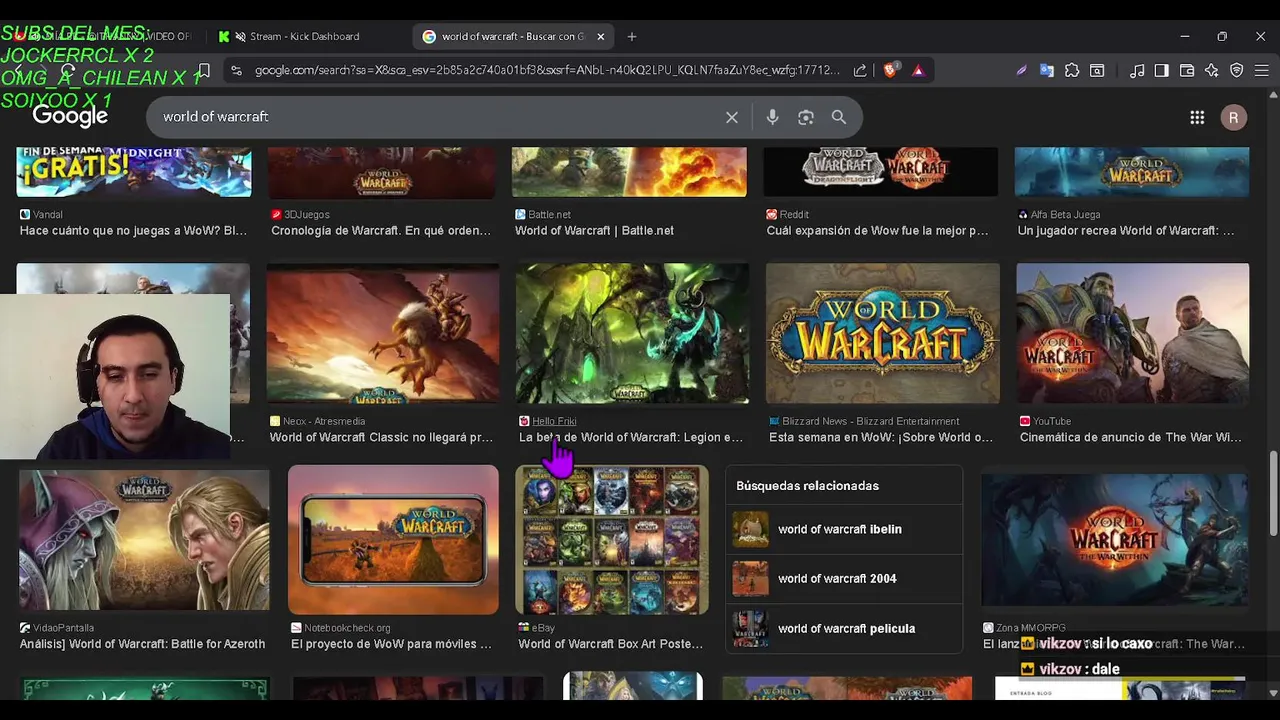Open The War Within cinematic YouTube thumbnail
The height and width of the screenshot is (720, 1280).
(1133, 333)
